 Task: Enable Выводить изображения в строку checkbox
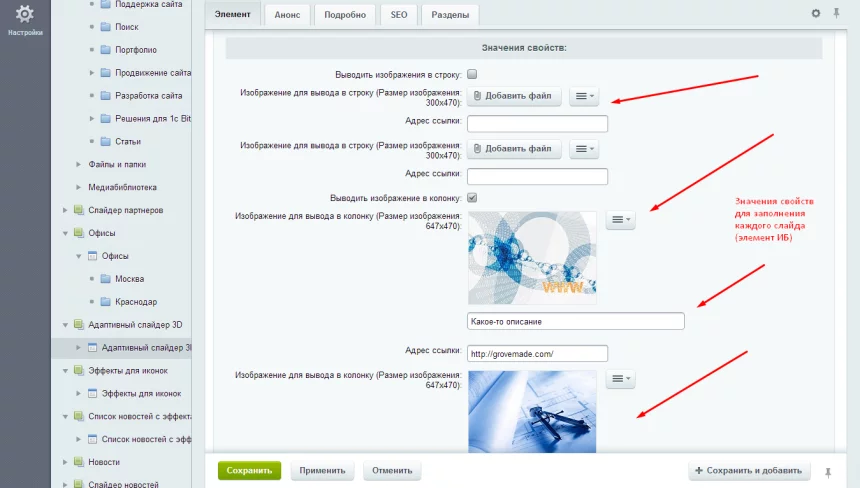pos(472,74)
